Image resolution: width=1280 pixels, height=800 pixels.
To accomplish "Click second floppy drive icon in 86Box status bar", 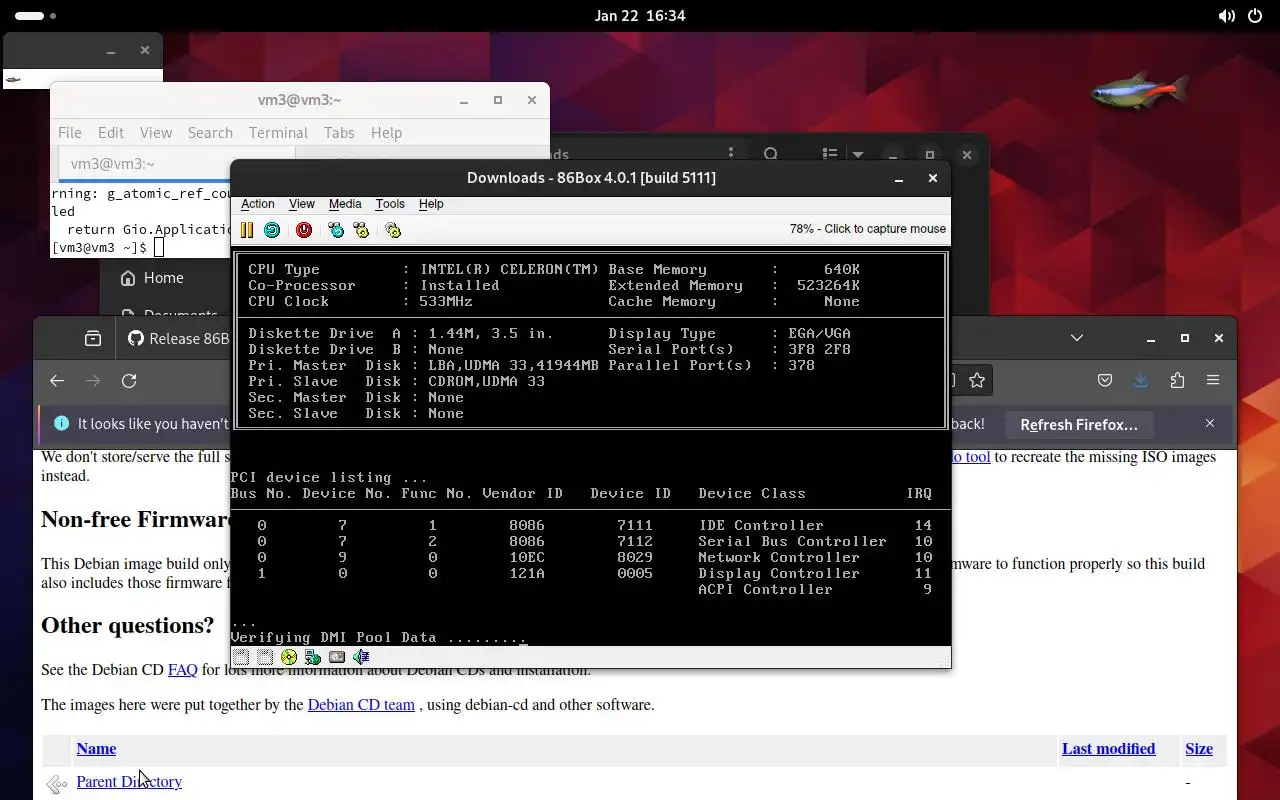I will [265, 657].
